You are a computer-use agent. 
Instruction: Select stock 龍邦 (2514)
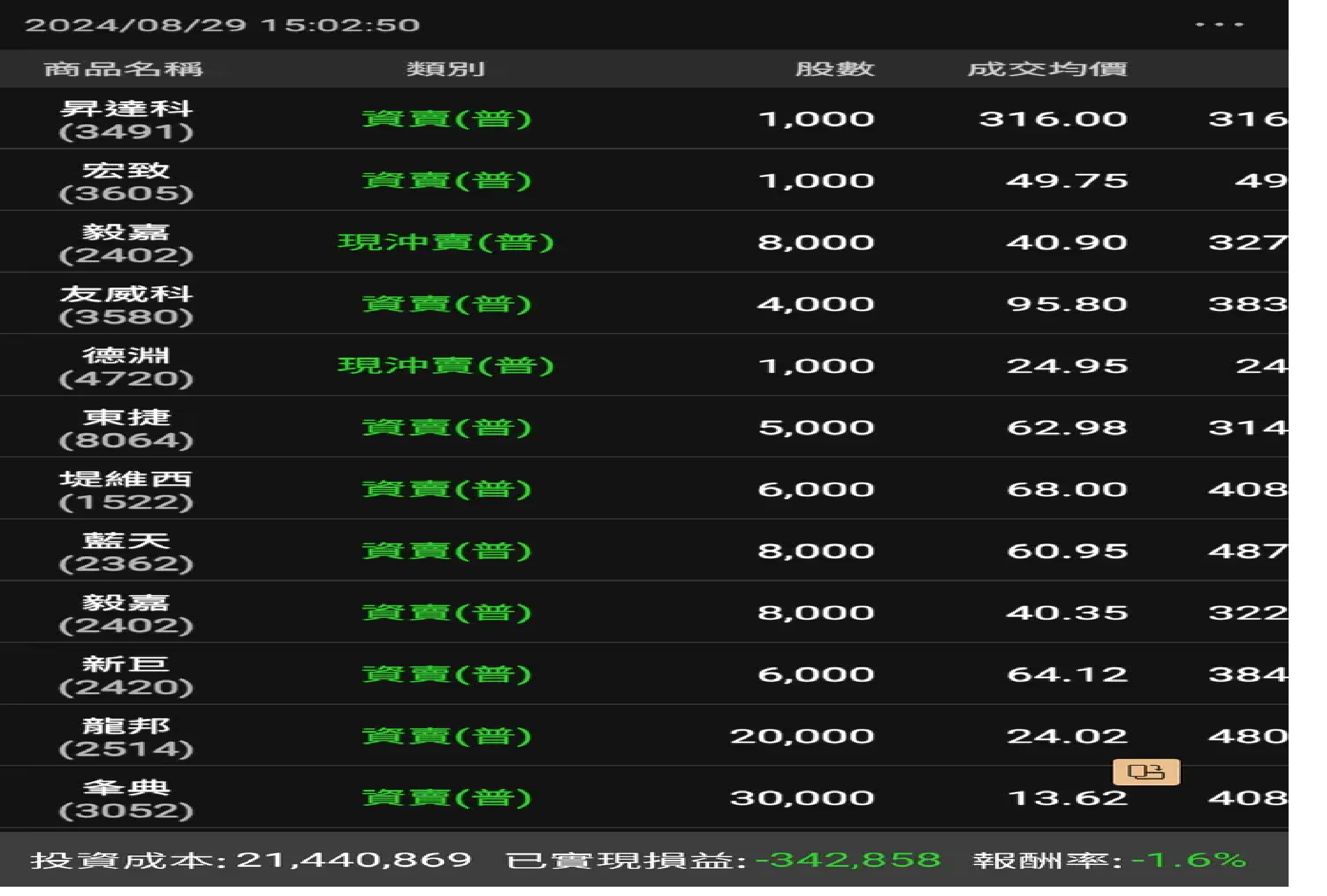click(126, 737)
